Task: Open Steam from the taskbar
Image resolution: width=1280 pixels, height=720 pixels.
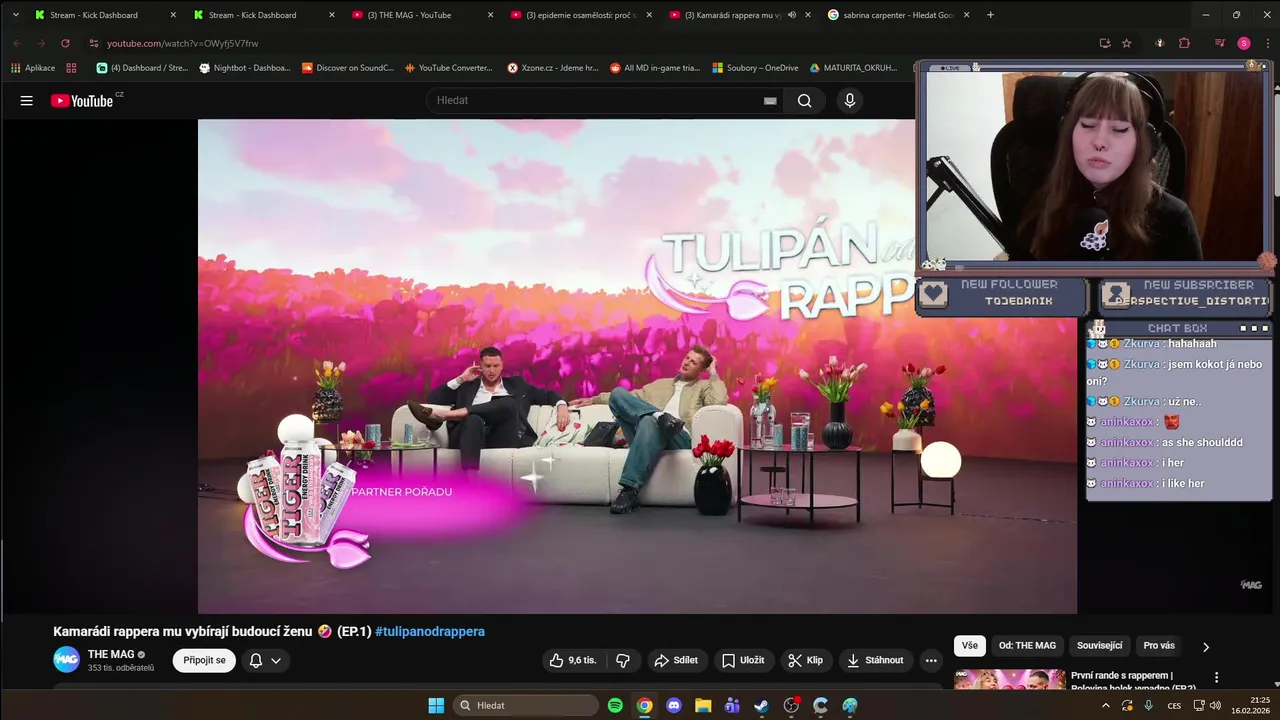Action: (762, 705)
